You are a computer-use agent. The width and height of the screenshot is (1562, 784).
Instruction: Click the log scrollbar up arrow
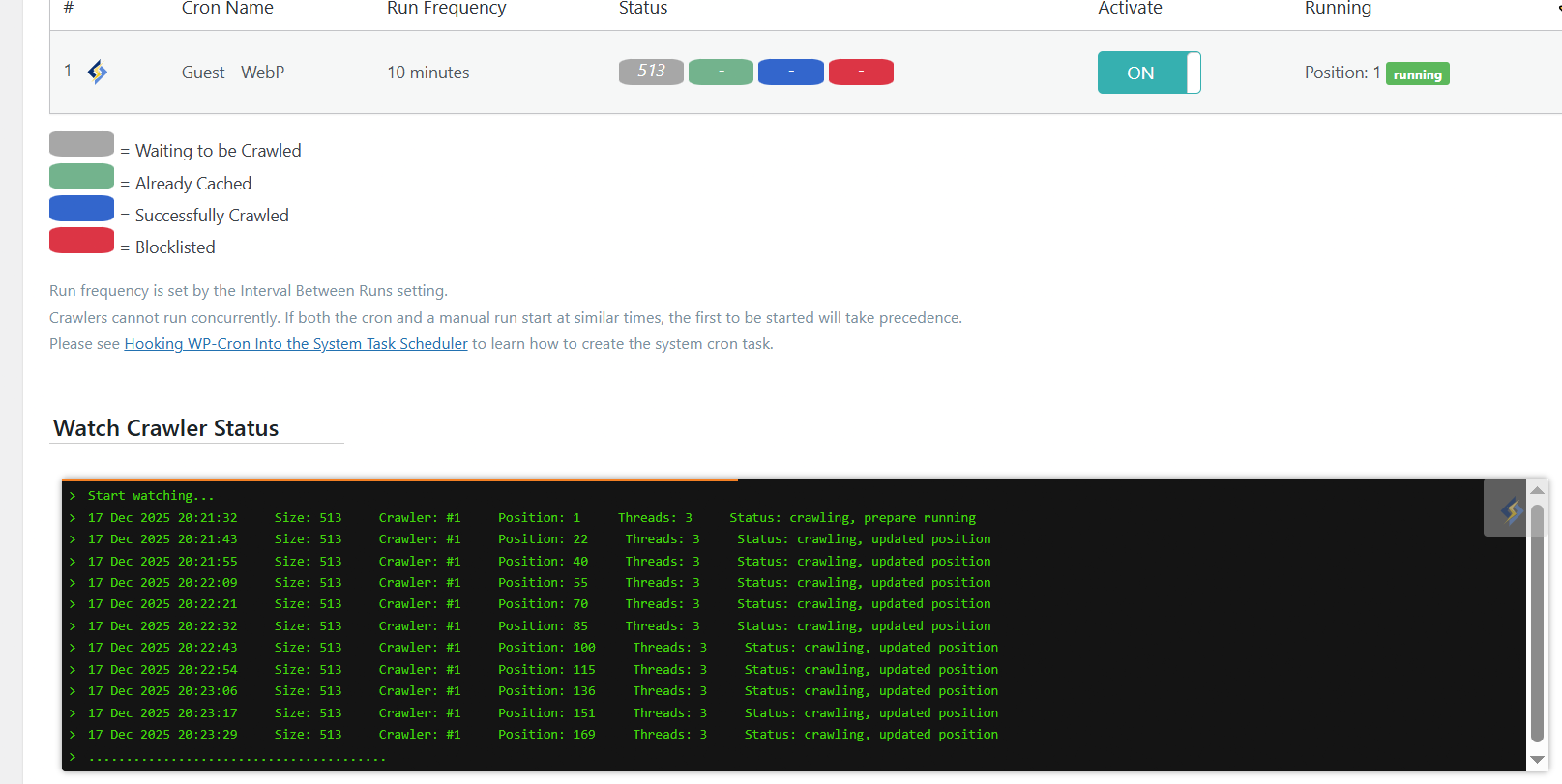tap(1537, 490)
